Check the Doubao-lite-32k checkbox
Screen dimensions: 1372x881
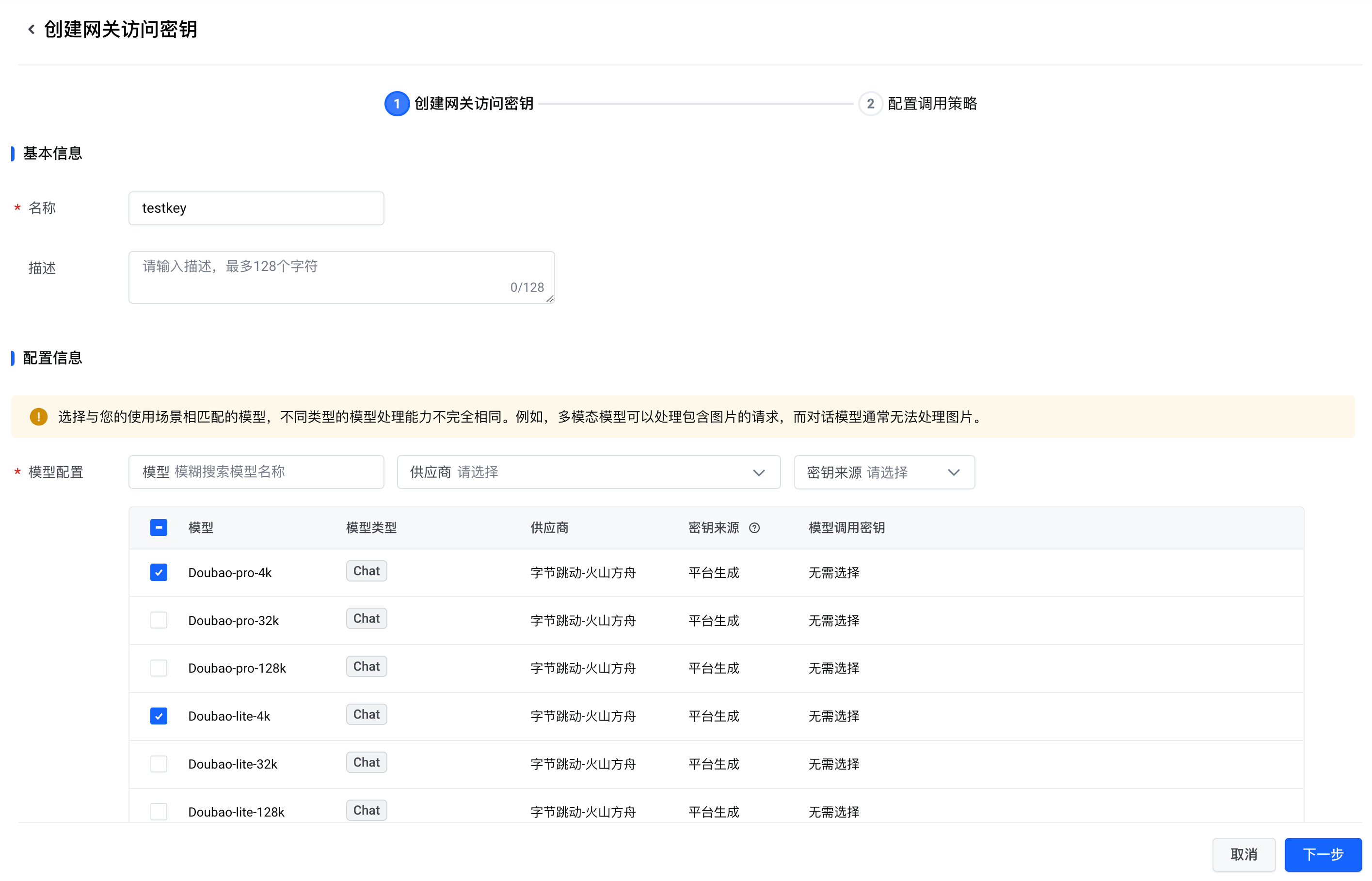159,764
